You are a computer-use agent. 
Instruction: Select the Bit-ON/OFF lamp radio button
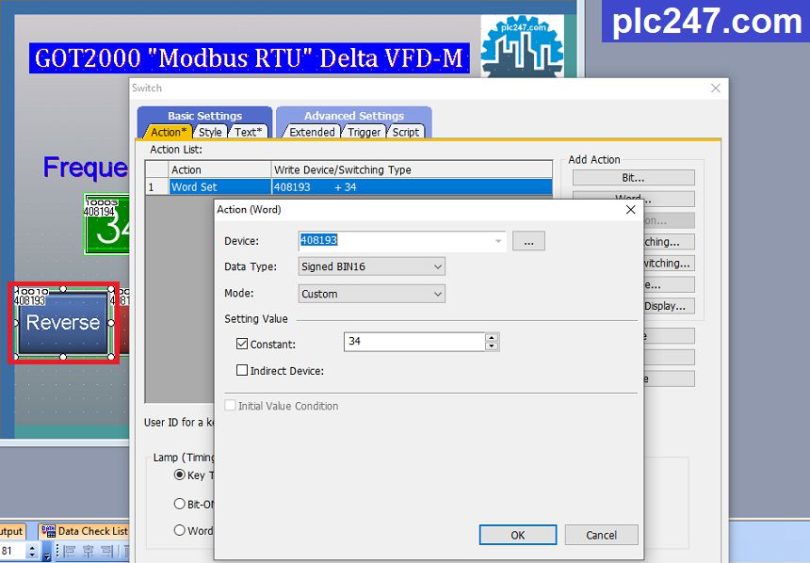pos(179,504)
